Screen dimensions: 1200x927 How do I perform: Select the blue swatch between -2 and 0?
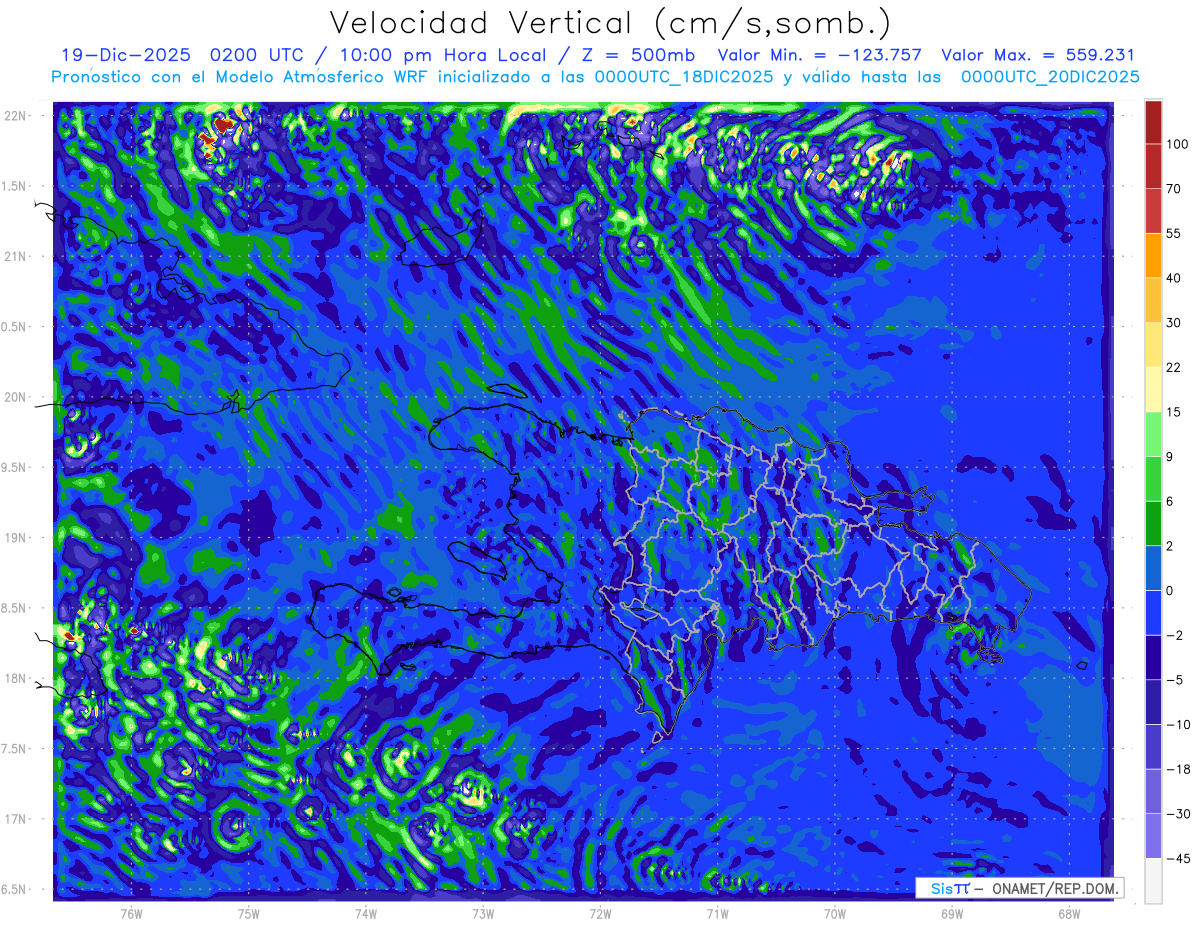tap(1153, 612)
